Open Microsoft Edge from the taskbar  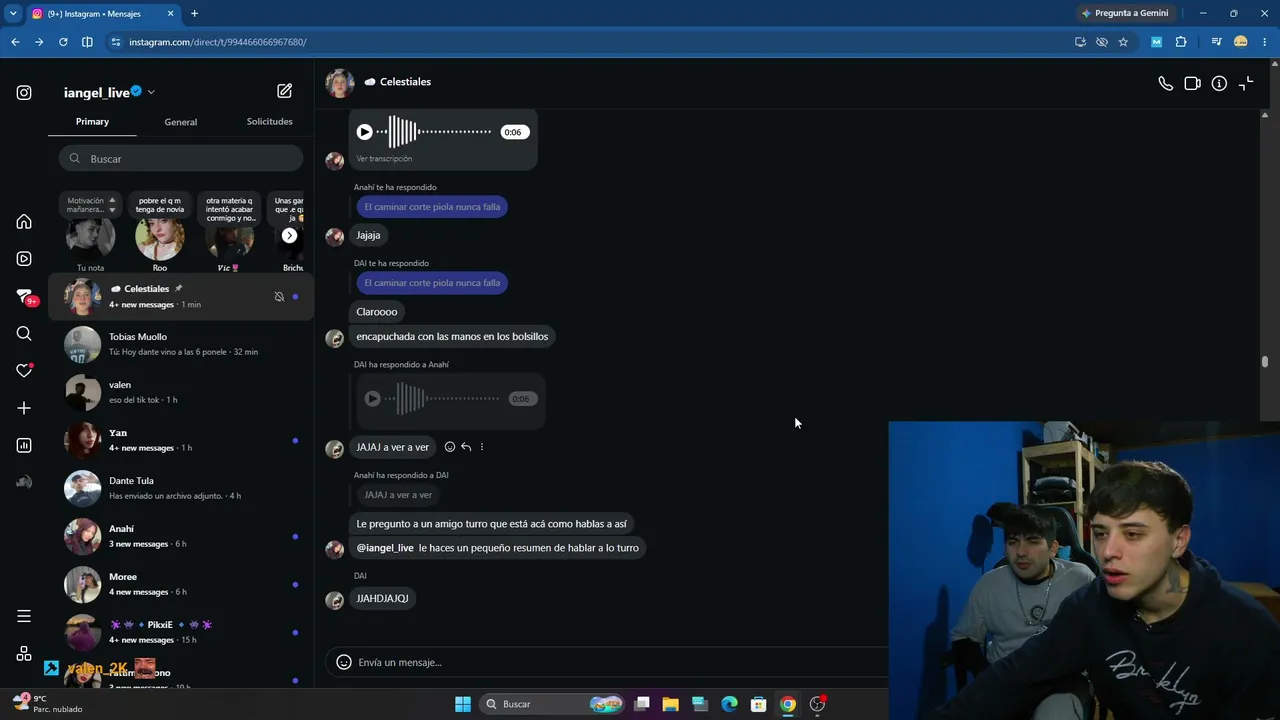729,704
